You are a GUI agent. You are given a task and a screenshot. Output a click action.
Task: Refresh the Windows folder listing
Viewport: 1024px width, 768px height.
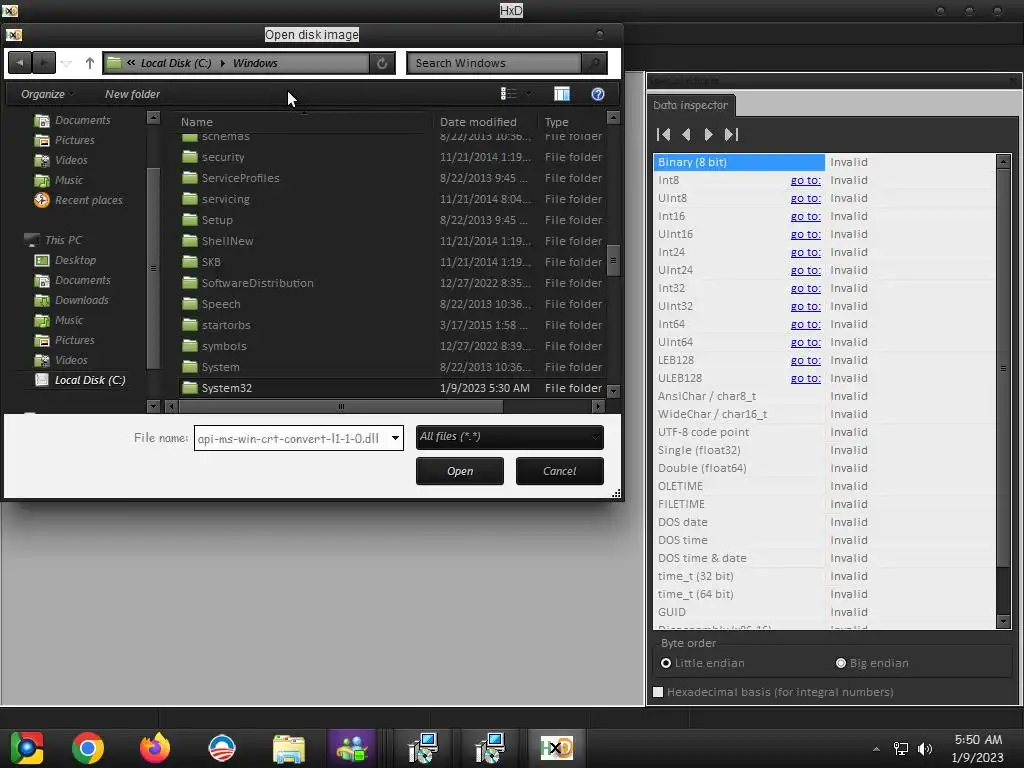point(382,63)
